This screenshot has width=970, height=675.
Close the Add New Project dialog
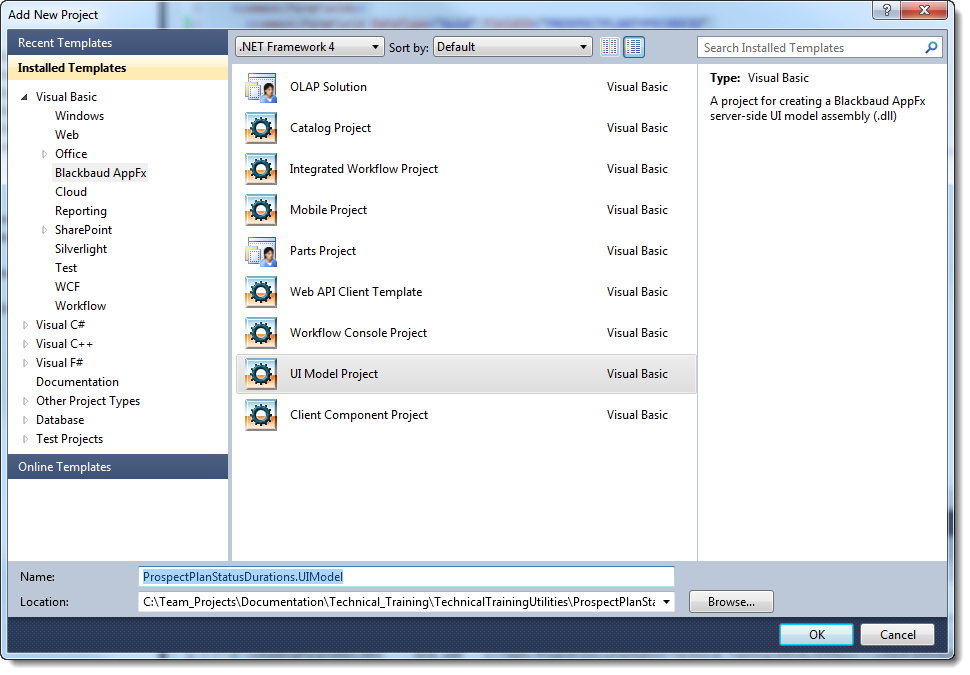(x=924, y=10)
